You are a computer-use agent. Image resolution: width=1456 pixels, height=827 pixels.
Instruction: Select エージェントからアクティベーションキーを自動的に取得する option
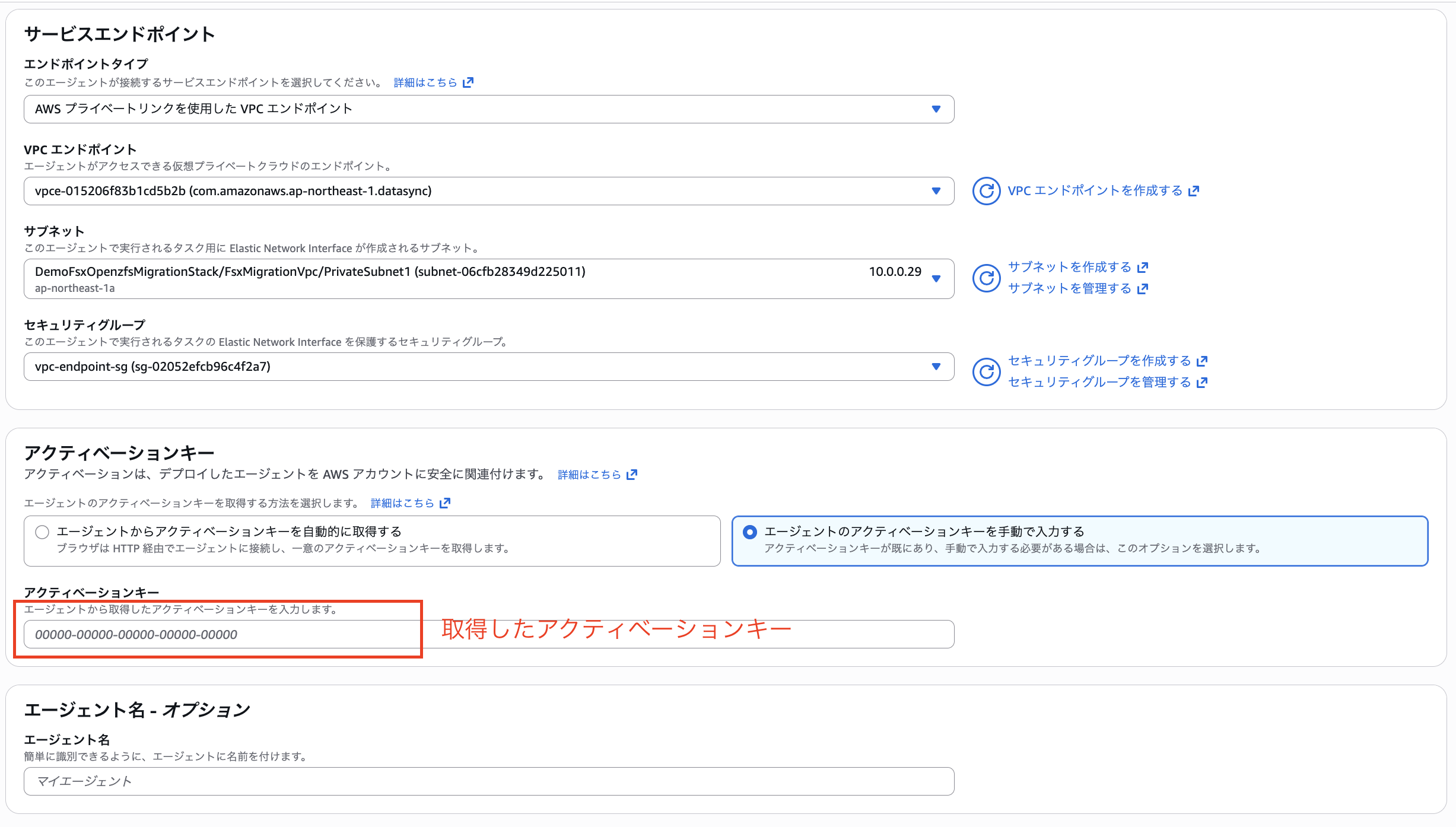[42, 532]
